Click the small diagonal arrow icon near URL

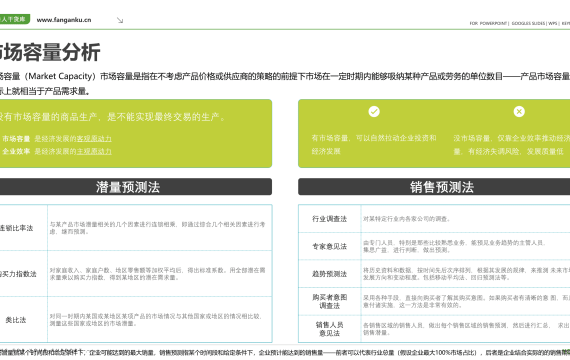tap(120, 20)
